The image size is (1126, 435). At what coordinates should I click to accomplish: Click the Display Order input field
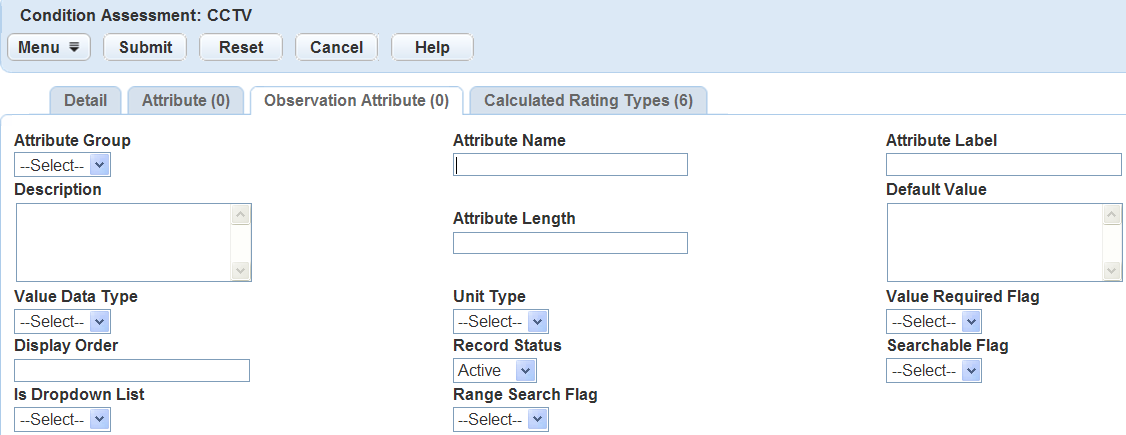click(132, 371)
